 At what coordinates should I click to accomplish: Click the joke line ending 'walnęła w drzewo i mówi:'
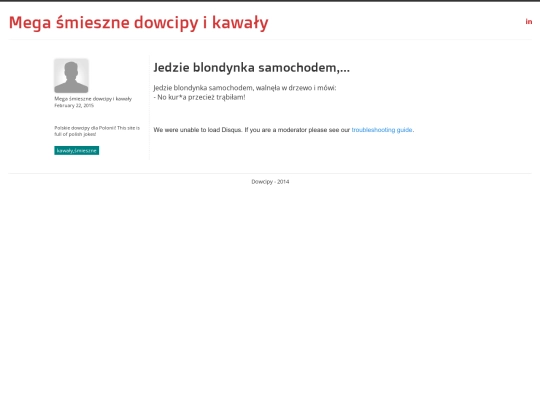coord(245,88)
